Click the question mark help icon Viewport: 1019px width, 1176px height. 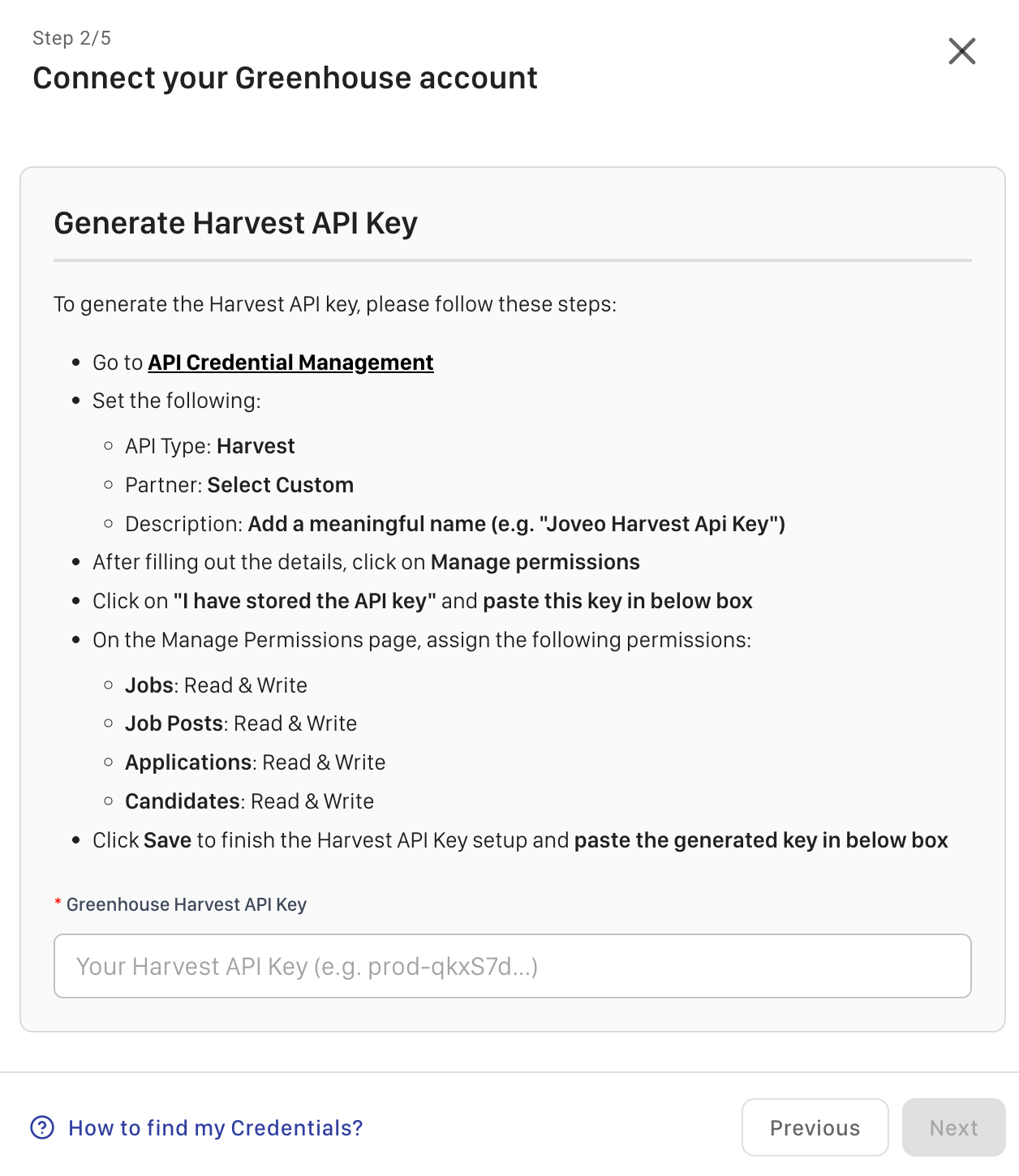pos(42,1127)
